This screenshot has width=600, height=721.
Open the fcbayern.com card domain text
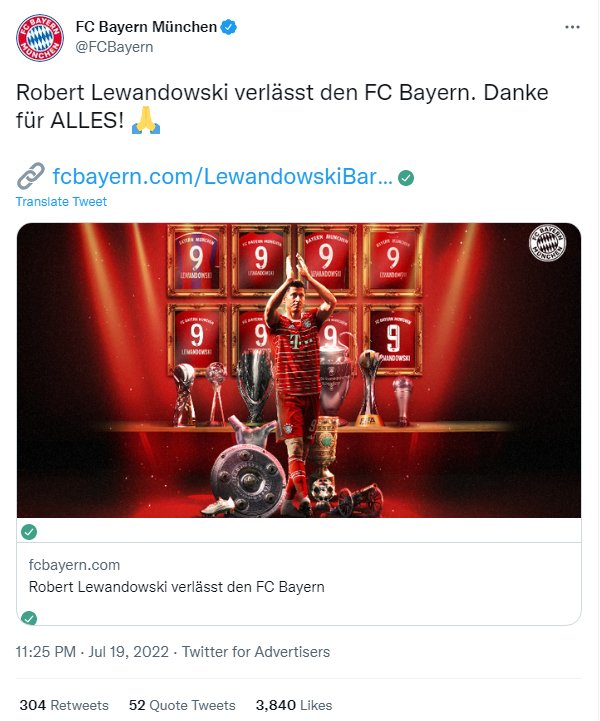pos(74,565)
